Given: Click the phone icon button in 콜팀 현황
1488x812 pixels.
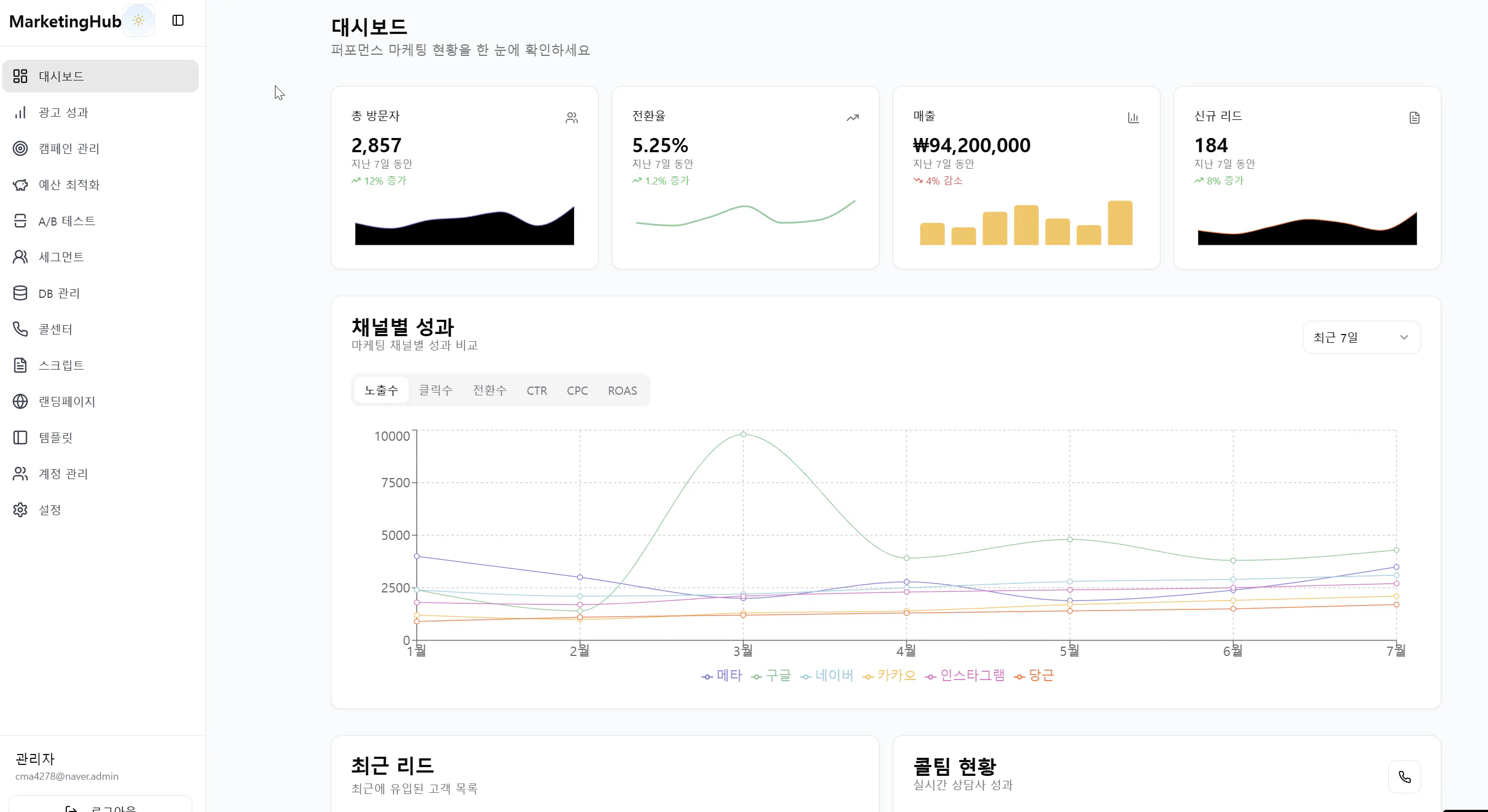Looking at the screenshot, I should coord(1404,778).
